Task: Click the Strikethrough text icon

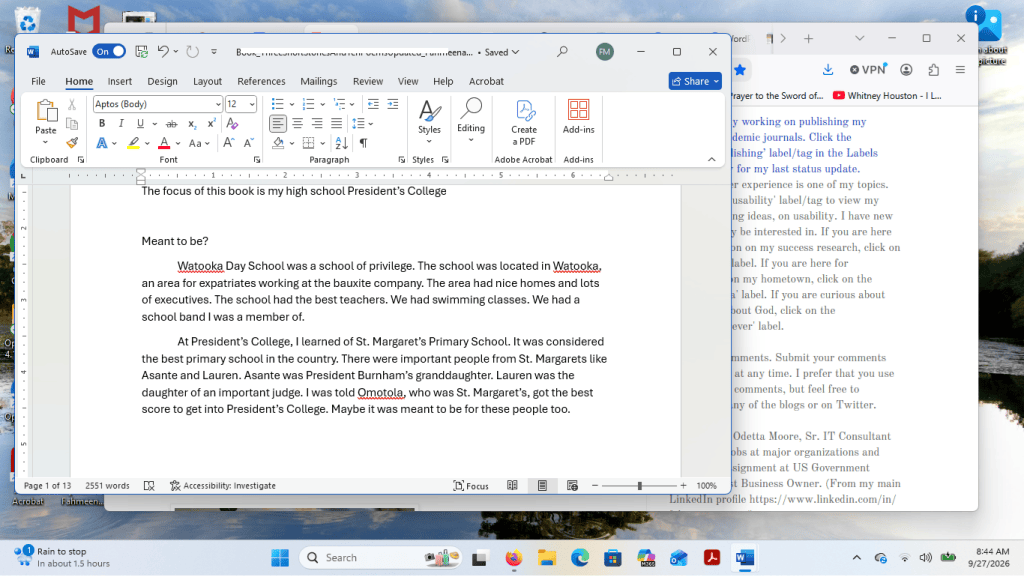Action: (x=171, y=123)
